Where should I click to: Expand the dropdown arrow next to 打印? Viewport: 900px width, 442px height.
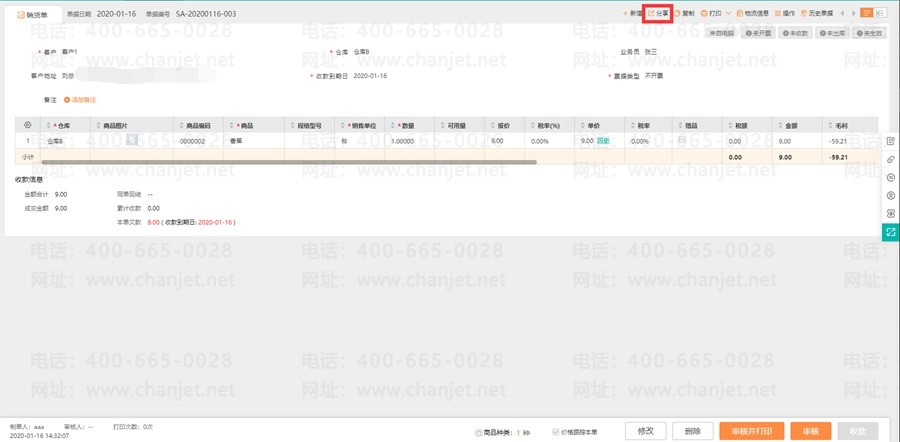[x=728, y=13]
